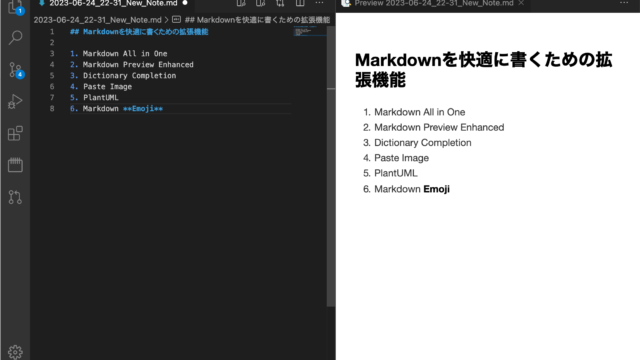Click editor line '1. Markdown All in One'
The width and height of the screenshot is (640, 360).
tap(118, 53)
